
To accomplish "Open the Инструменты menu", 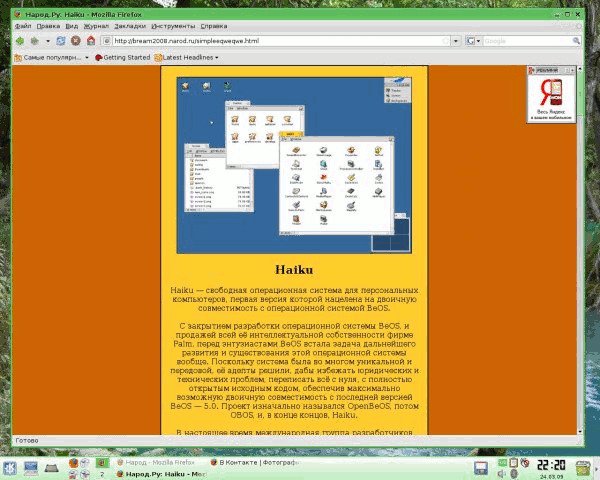I will pos(173,26).
